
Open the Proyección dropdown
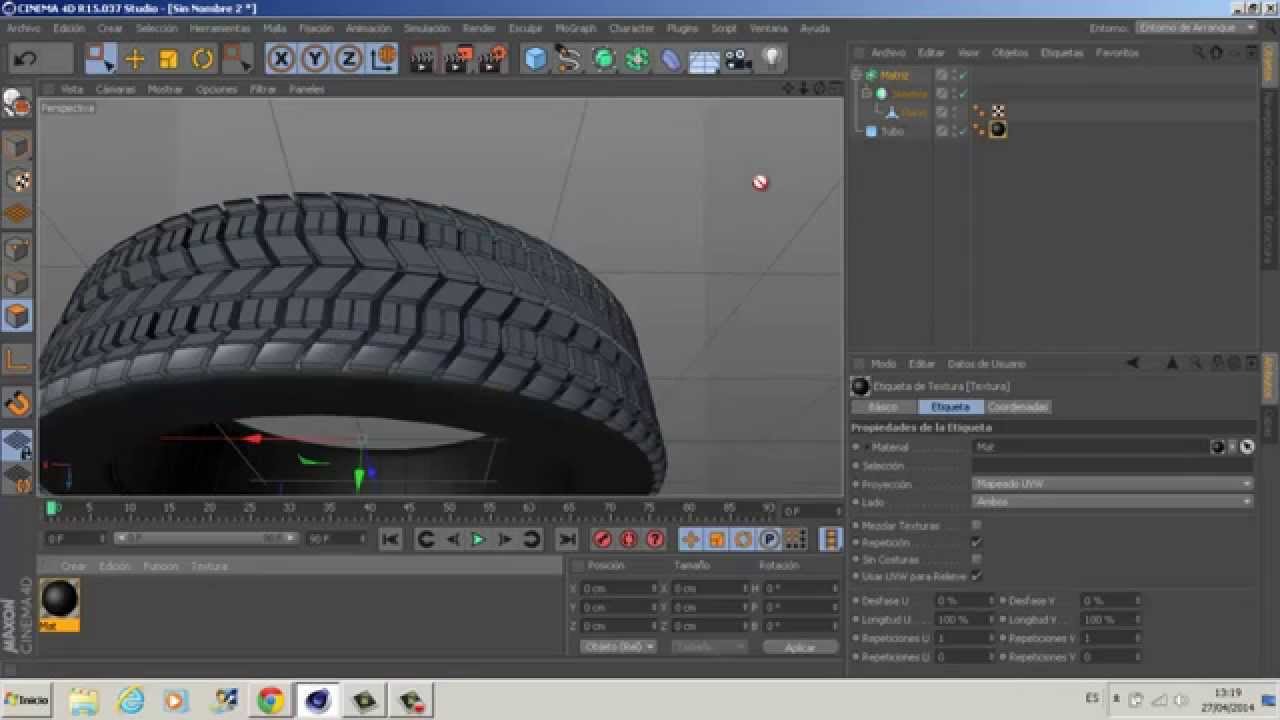point(1112,484)
